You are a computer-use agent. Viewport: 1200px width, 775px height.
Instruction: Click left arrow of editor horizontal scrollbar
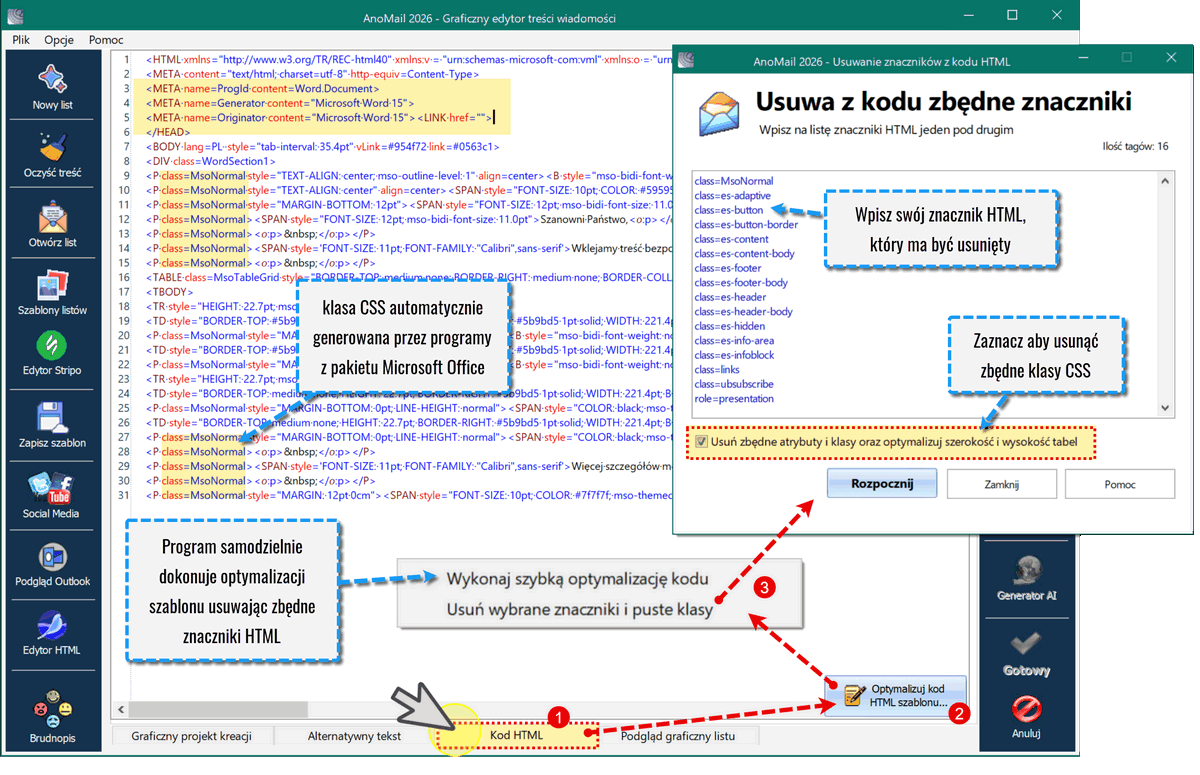pyautogui.click(x=122, y=709)
